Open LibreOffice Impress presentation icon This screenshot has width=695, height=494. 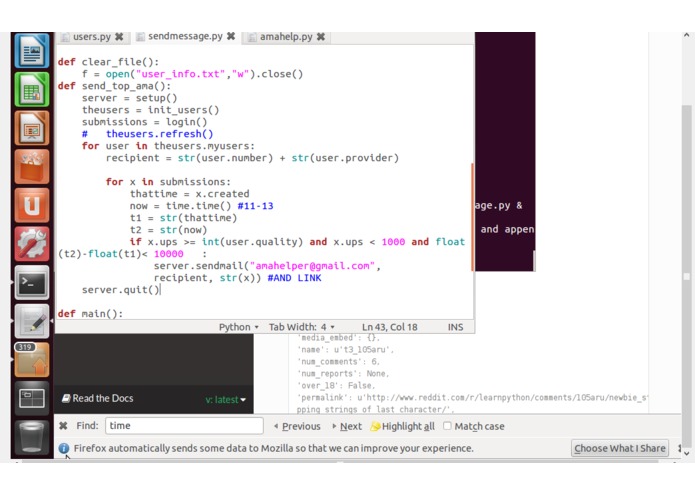[x=32, y=128]
